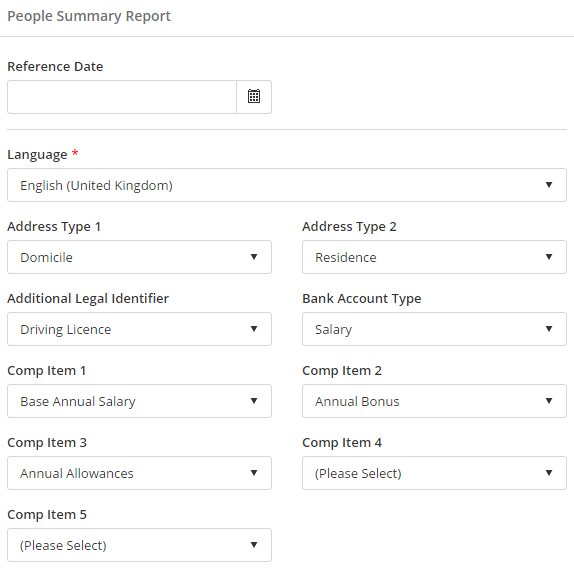Open the Comp Item 2 dropdown
Viewport: 574px width, 570px height.
(x=434, y=401)
